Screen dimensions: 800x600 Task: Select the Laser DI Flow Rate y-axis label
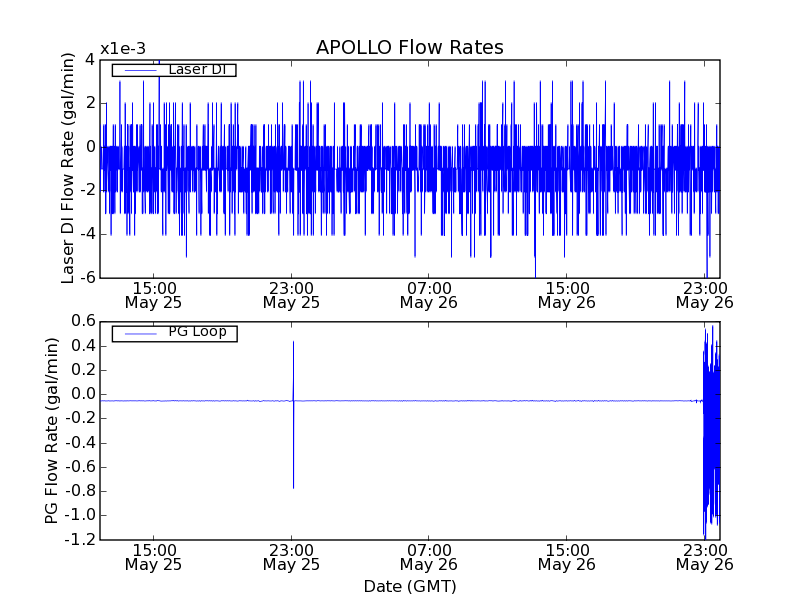click(68, 168)
